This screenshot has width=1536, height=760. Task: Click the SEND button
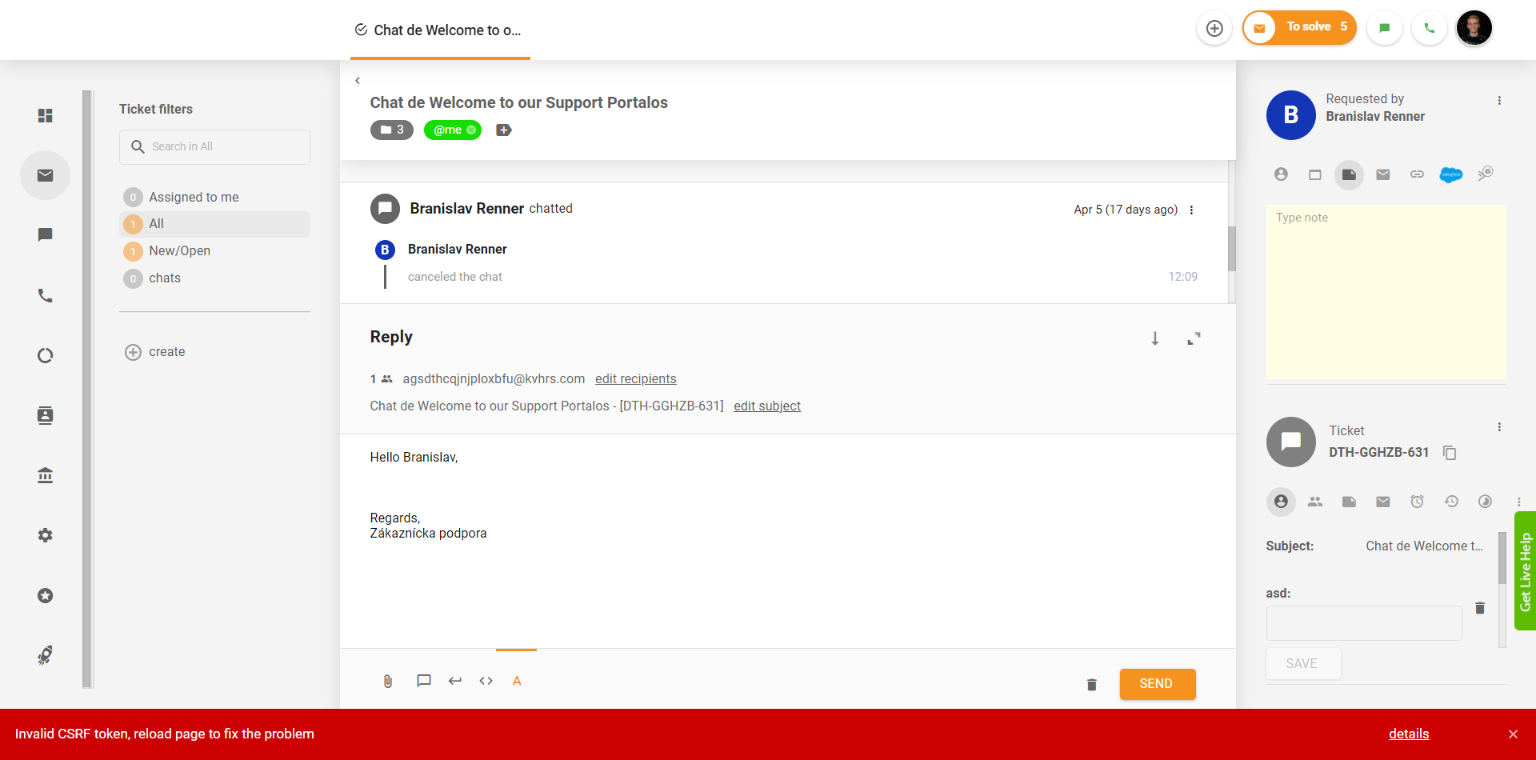tap(1157, 684)
